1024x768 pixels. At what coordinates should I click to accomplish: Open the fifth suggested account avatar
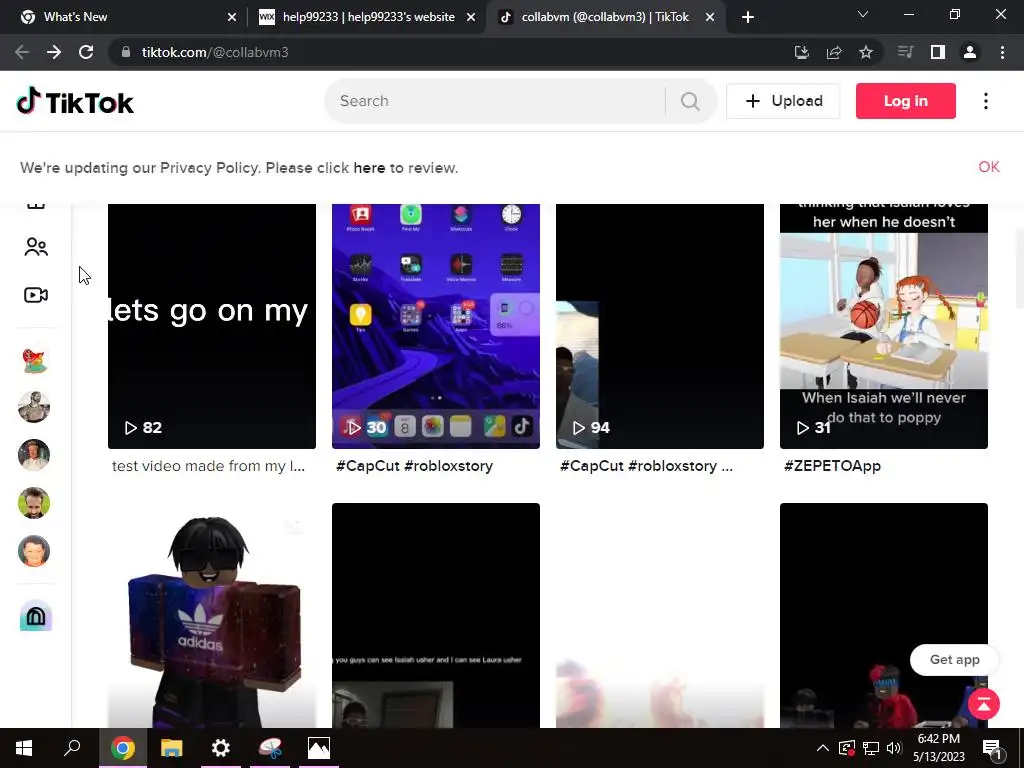(34, 551)
